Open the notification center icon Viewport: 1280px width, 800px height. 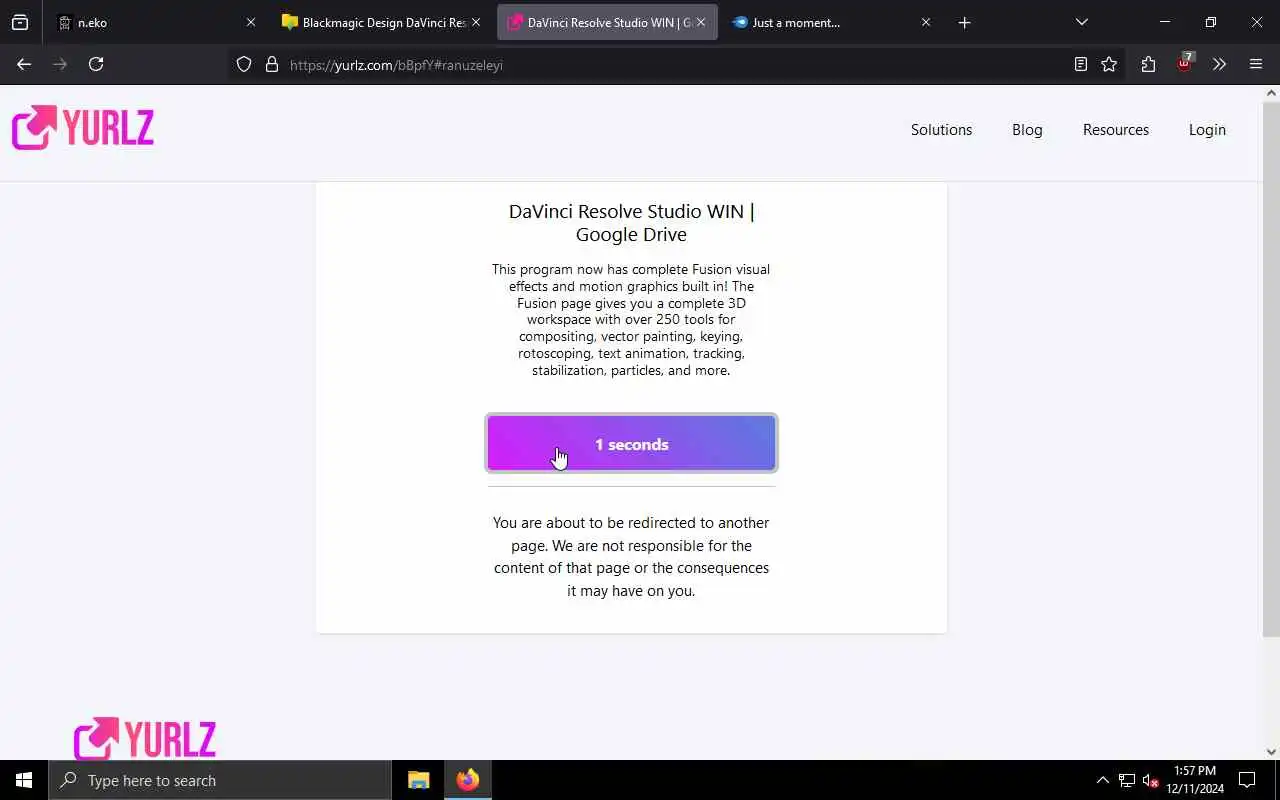coord(1247,780)
